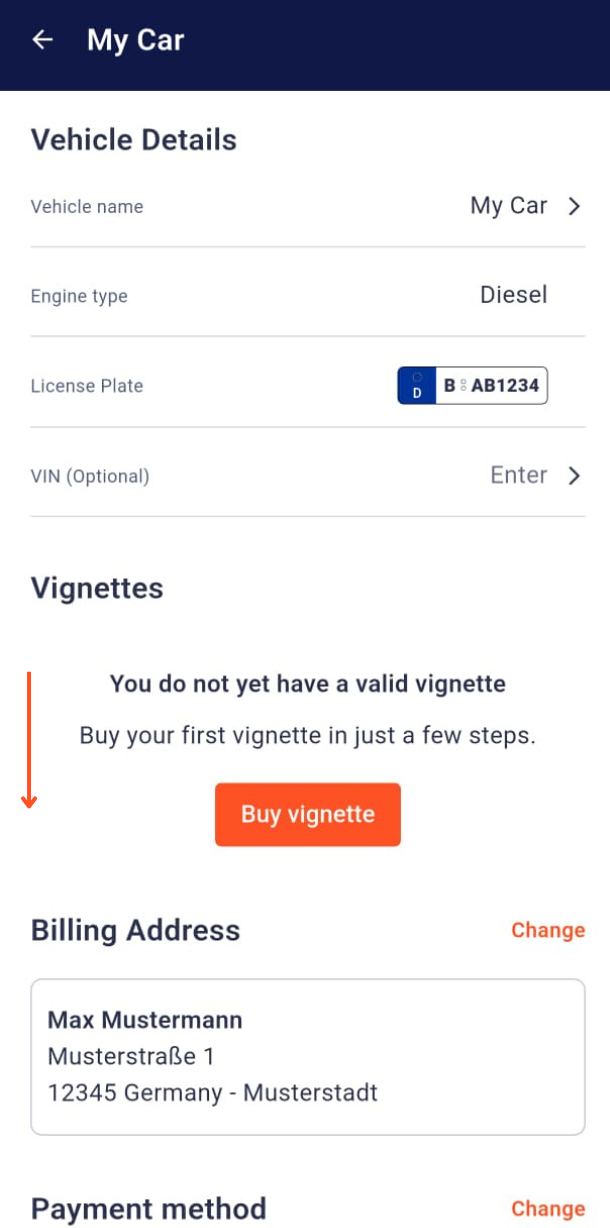Click the Enter text for VIN
610x1228 pixels.
(x=518, y=475)
